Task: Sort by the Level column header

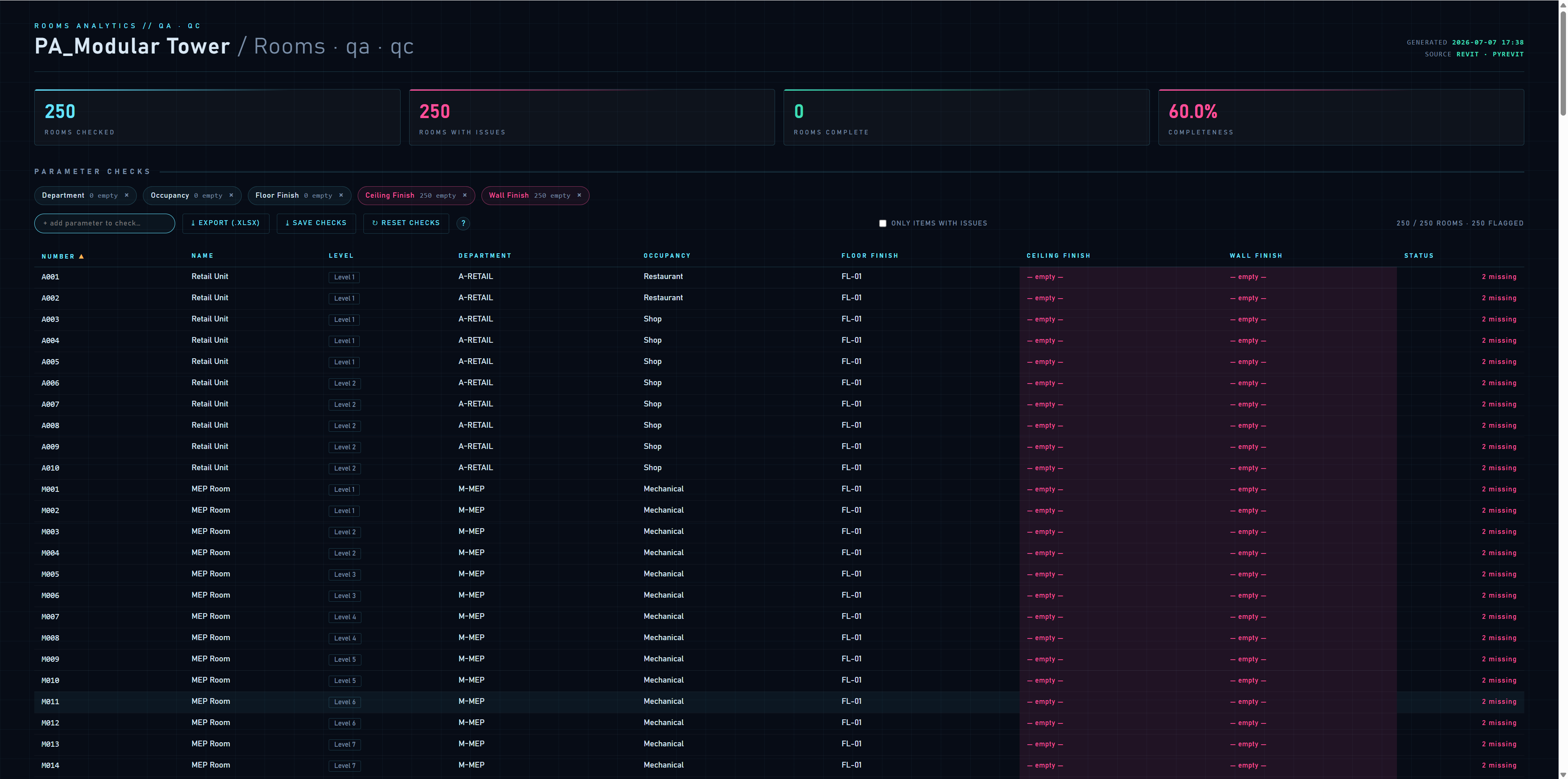Action: tap(341, 256)
